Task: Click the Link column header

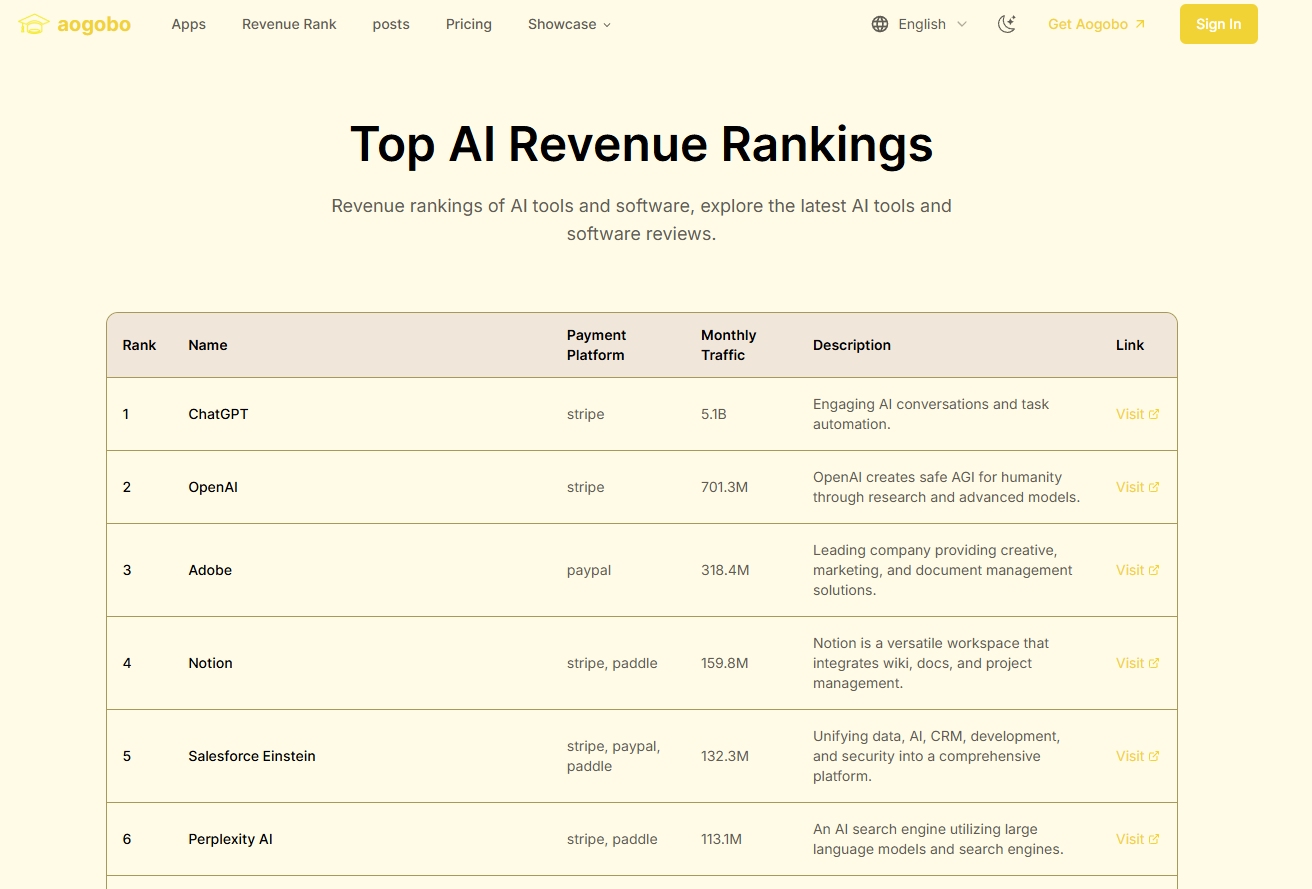Action: coord(1130,345)
